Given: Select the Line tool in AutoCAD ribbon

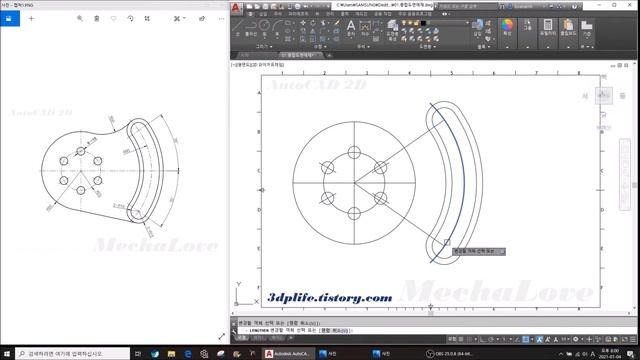Looking at the screenshot, I should point(238,28).
